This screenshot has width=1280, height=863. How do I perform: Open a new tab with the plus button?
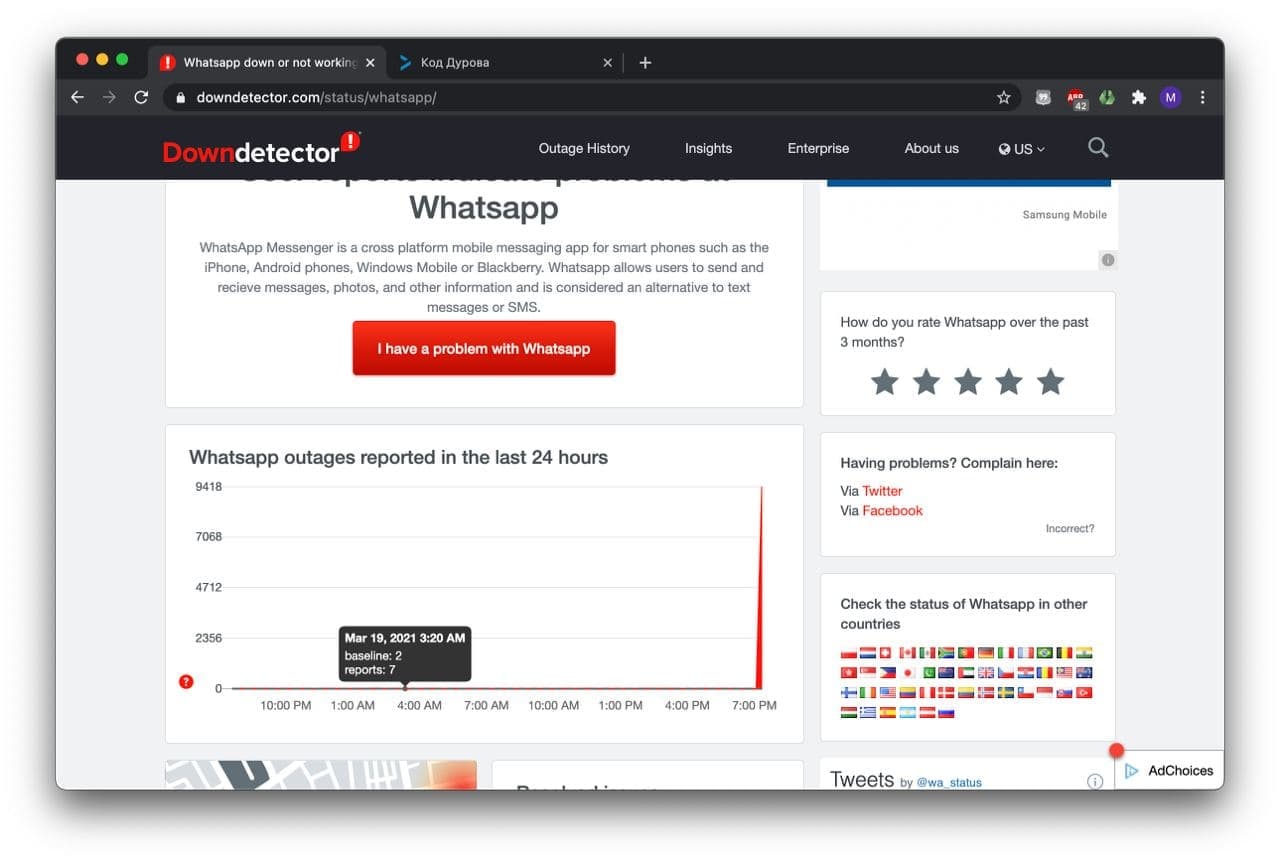645,62
